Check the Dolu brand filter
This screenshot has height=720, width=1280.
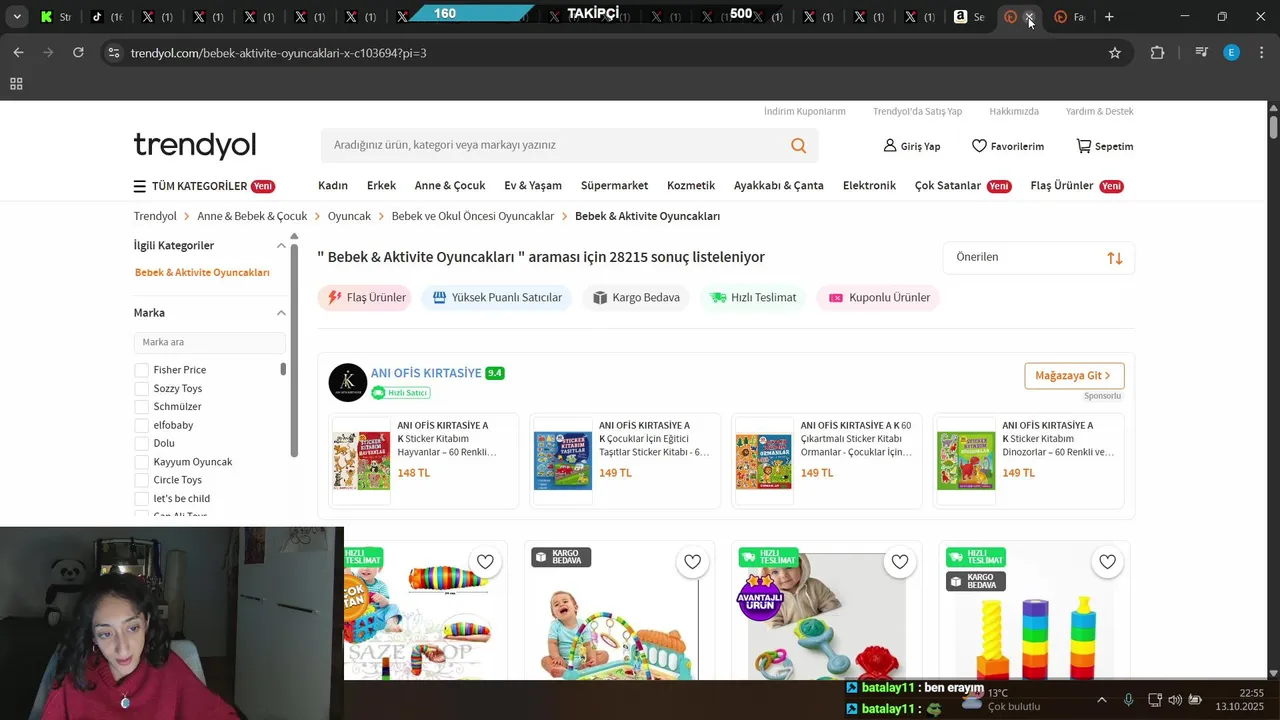(142, 444)
